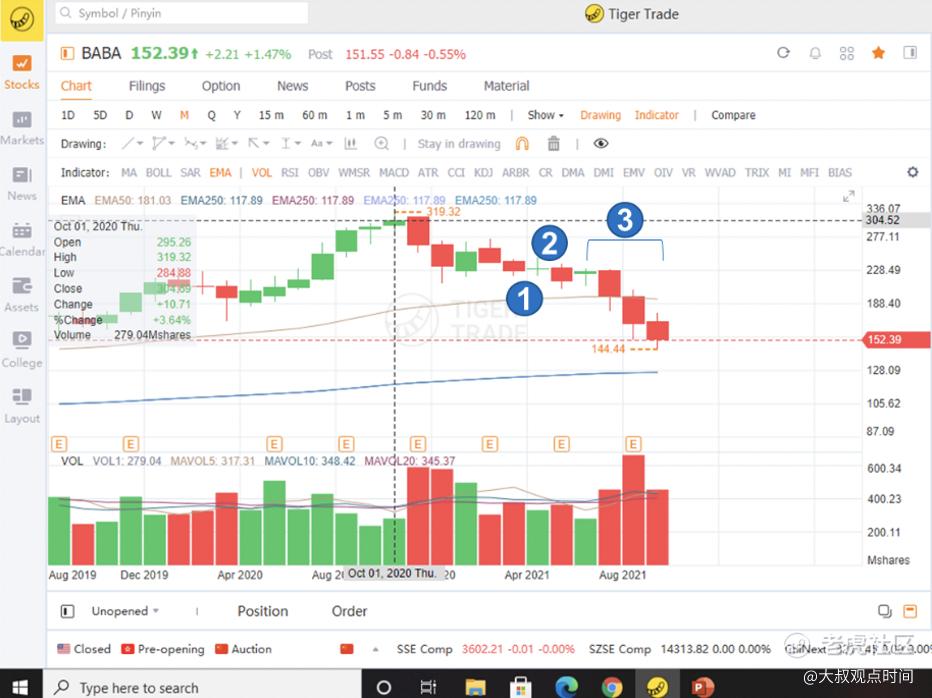932x698 pixels.
Task: Select the 15 m timeframe
Action: (271, 115)
